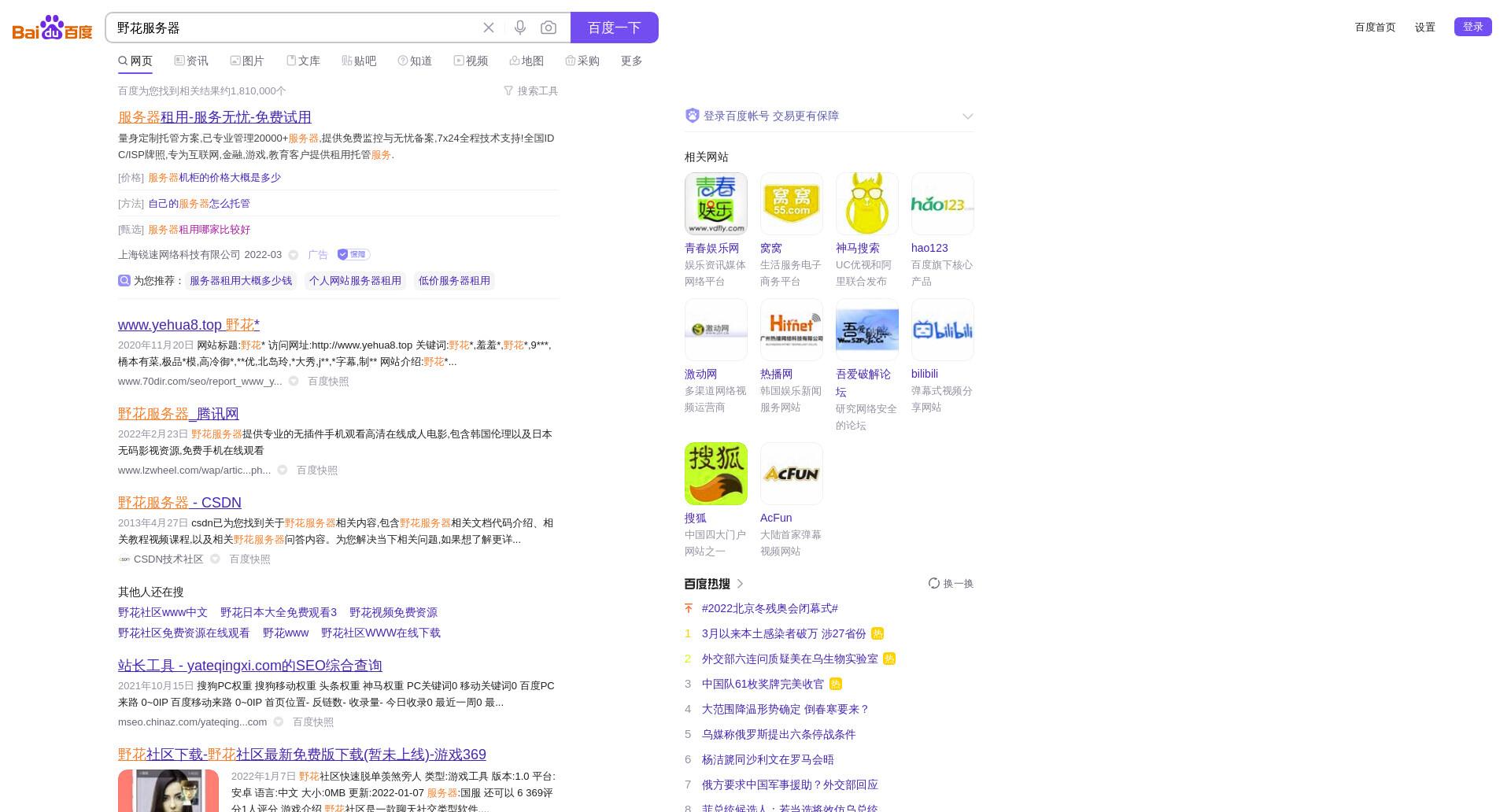Switch to the 资讯 tab
This screenshot has height=812, width=1511.
(191, 61)
